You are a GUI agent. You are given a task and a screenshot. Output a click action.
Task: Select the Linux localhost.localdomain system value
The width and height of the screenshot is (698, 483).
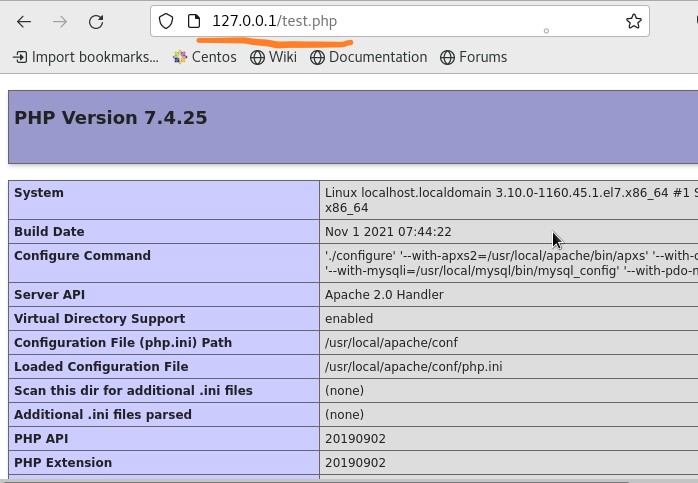point(511,200)
